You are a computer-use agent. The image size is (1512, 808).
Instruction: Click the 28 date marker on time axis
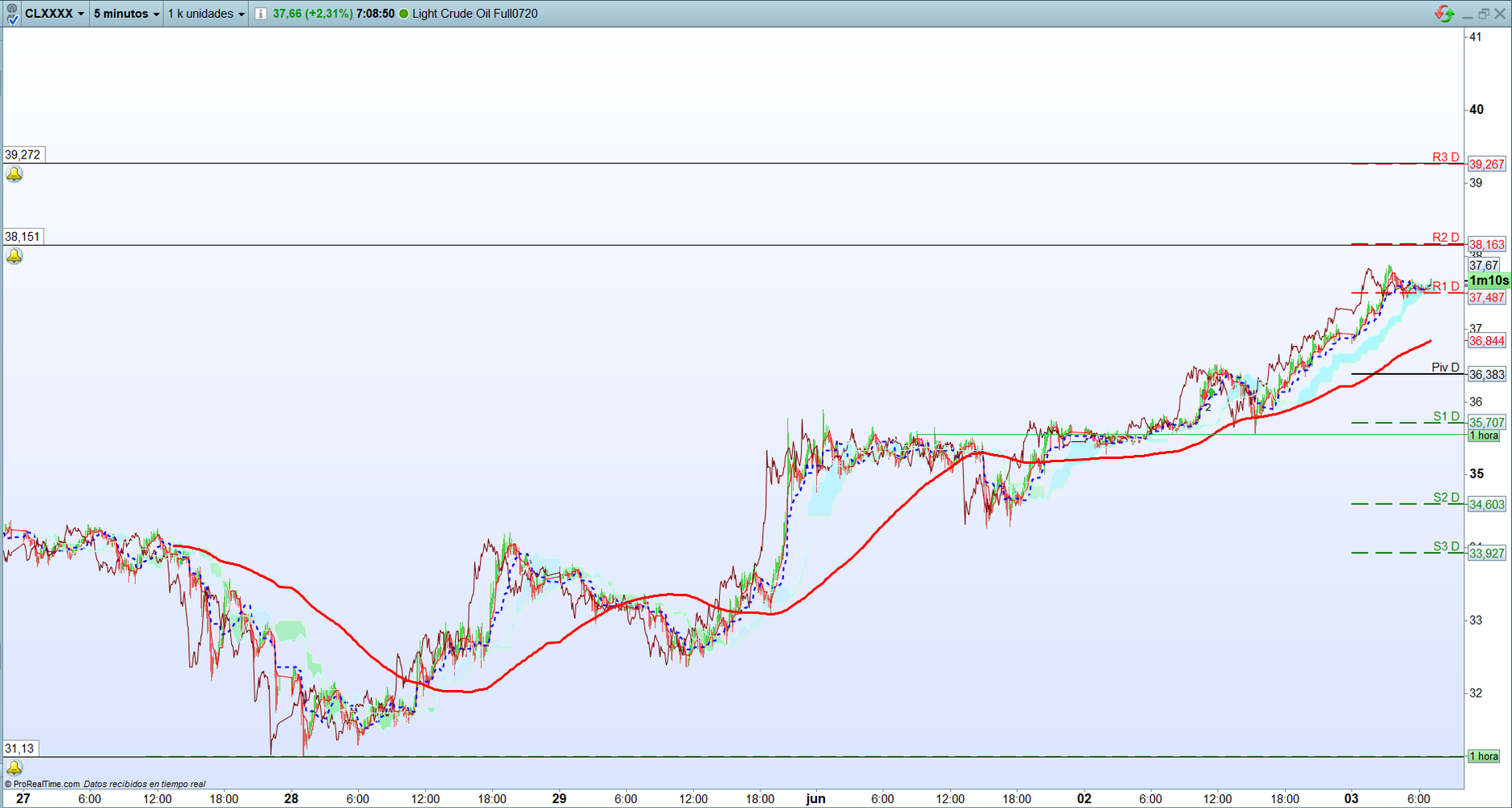tap(291, 798)
